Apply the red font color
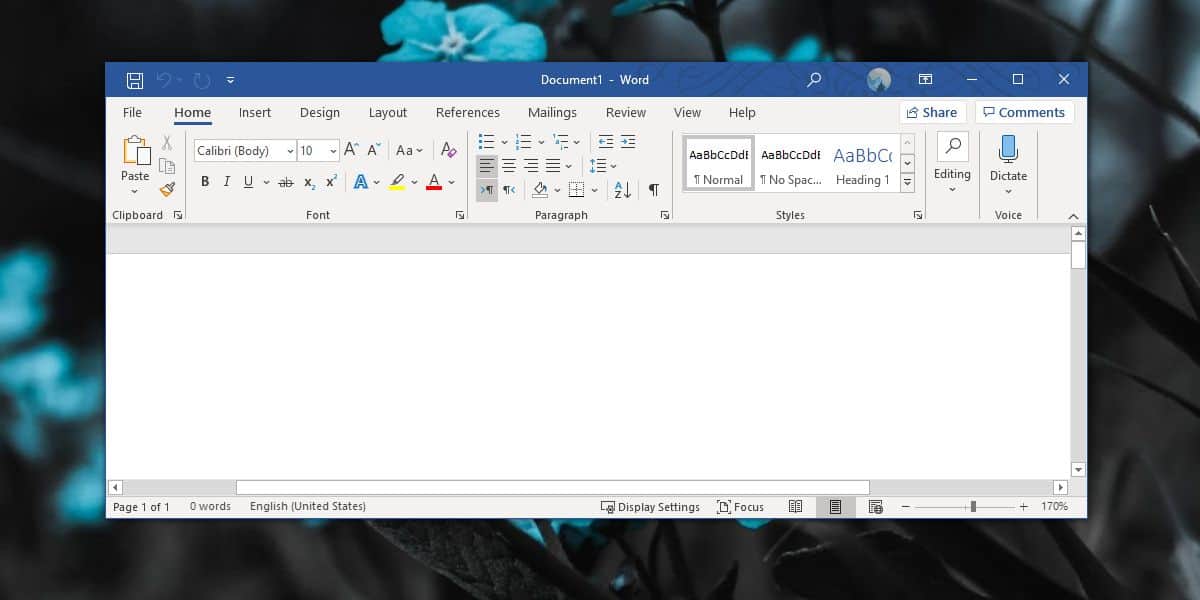The width and height of the screenshot is (1200, 600). point(434,182)
